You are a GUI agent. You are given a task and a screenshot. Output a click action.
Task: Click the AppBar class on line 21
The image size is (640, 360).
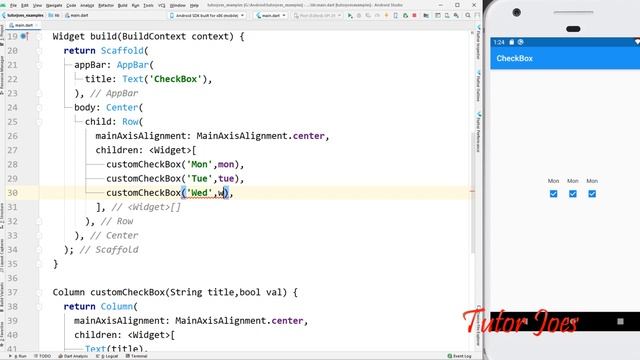133,65
